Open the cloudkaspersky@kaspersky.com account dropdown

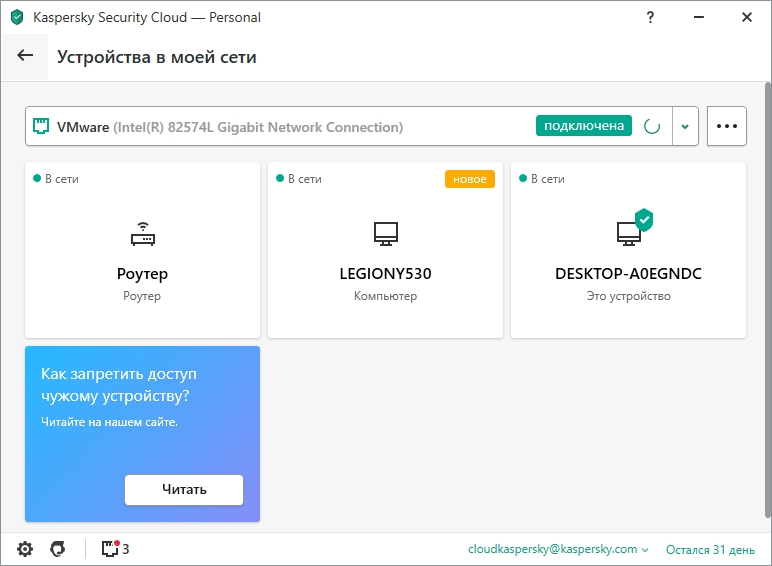pos(558,549)
